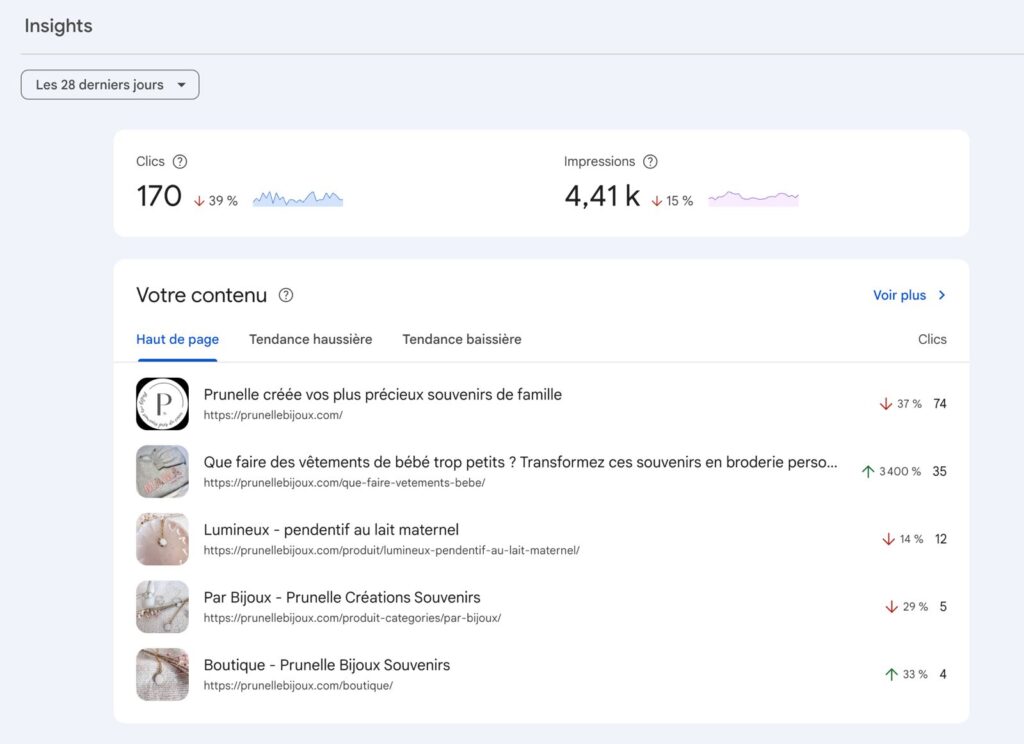Click the 37 % decrease on homepage row
This screenshot has width=1024, height=744.
pyautogui.click(x=901, y=404)
